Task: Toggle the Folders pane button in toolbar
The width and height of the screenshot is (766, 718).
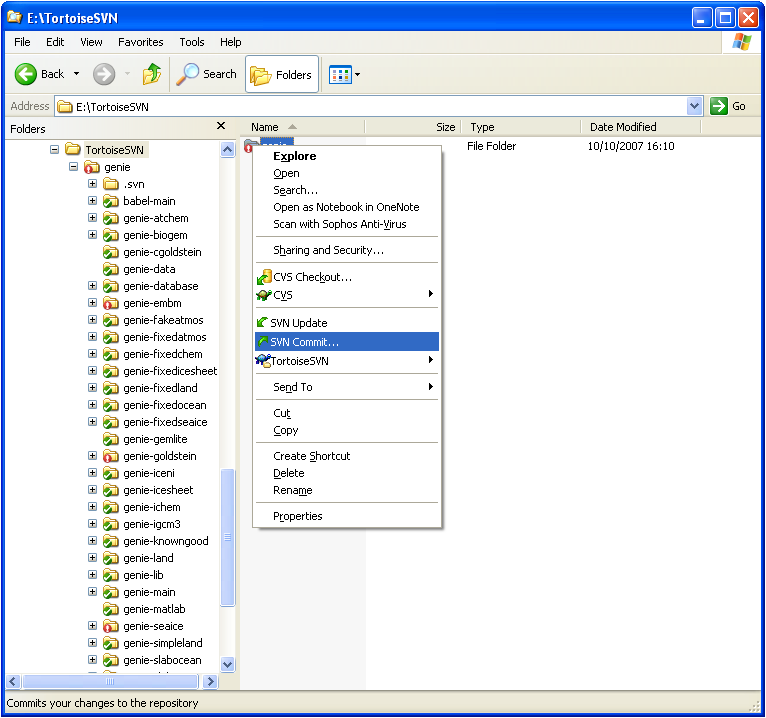Action: click(x=282, y=74)
